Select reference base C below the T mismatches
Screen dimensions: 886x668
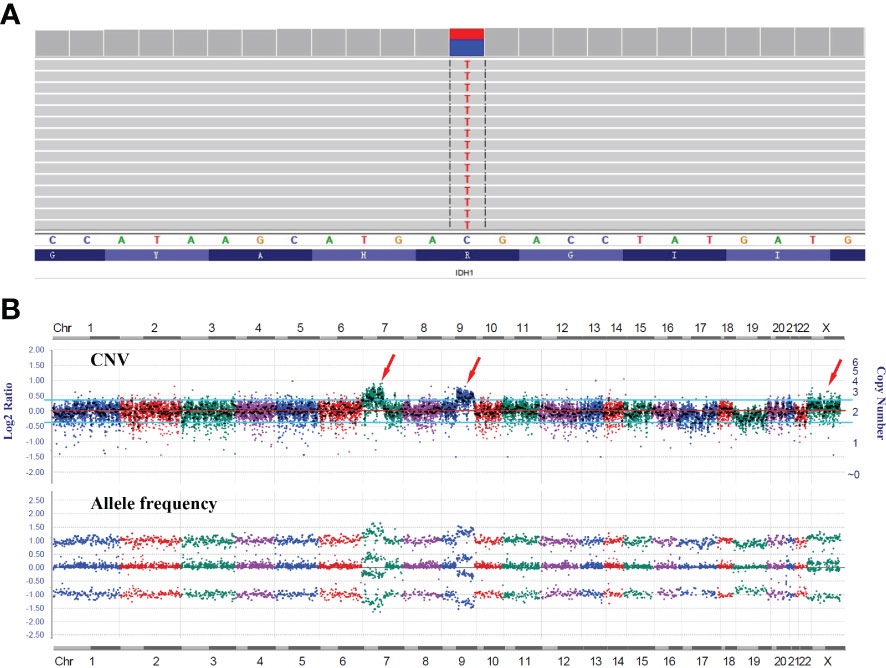click(467, 240)
